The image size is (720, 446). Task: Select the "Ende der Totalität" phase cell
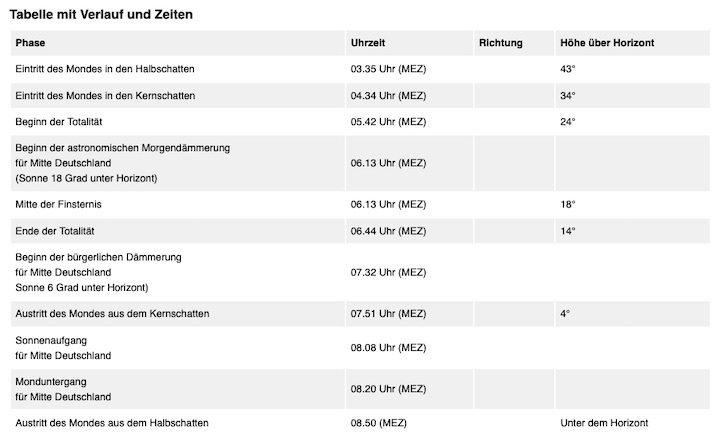click(56, 231)
